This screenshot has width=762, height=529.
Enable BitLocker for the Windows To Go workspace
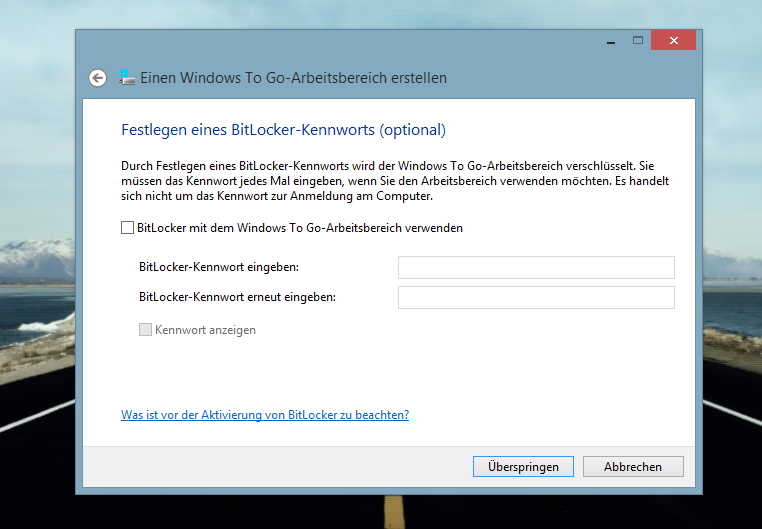(127, 228)
